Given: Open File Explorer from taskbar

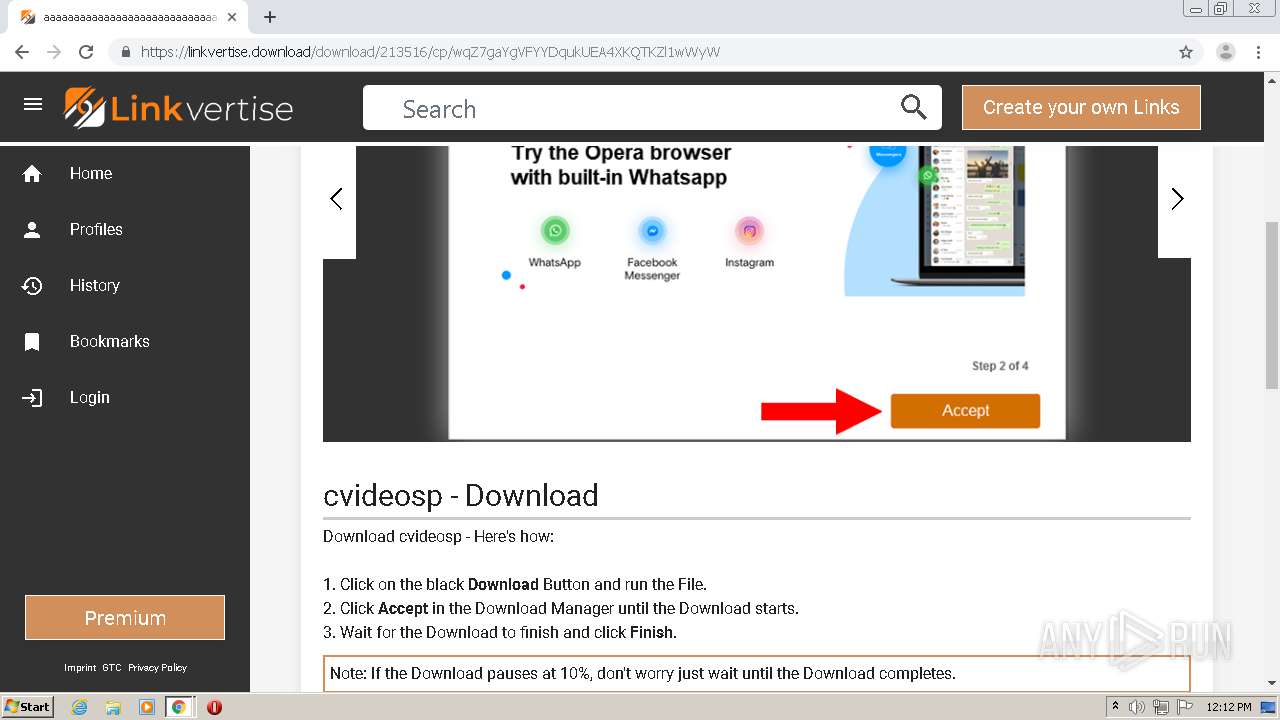Looking at the screenshot, I should click(x=113, y=707).
